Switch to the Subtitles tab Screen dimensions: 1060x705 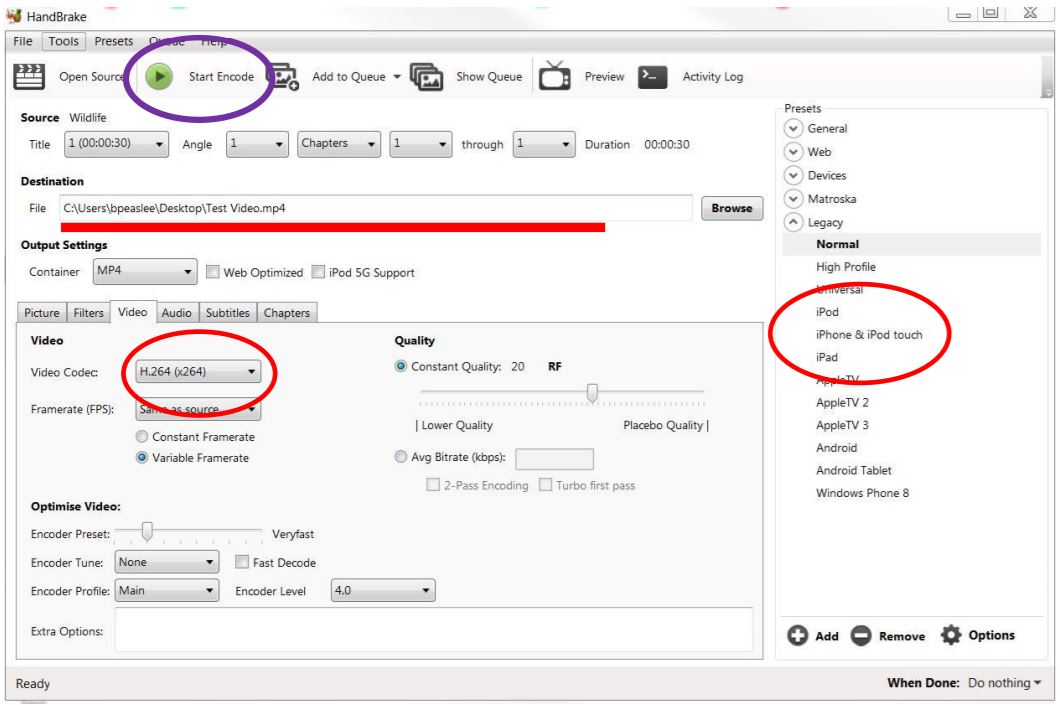pos(228,312)
